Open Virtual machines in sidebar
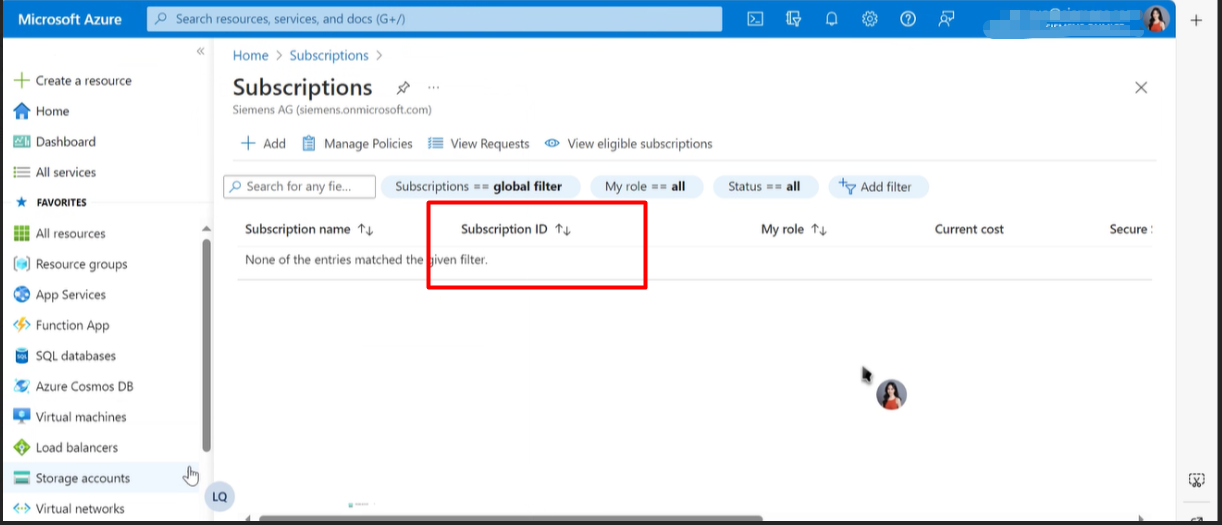Viewport: 1222px width, 525px height. click(x=70, y=417)
